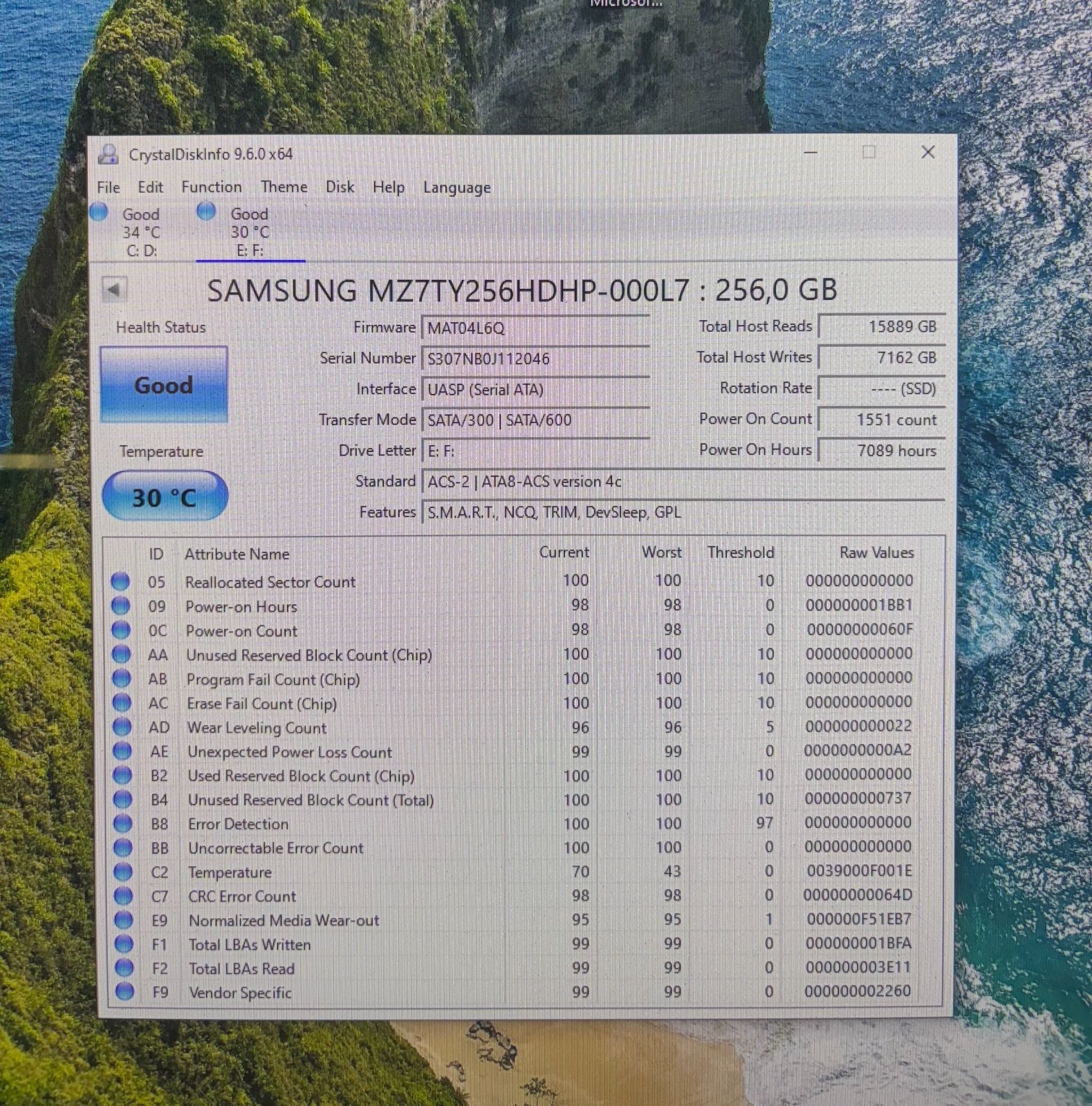Viewport: 1092px width, 1106px height.
Task: Click raw value 000000F51EB7 for Media Wear-out
Action: tap(859, 919)
